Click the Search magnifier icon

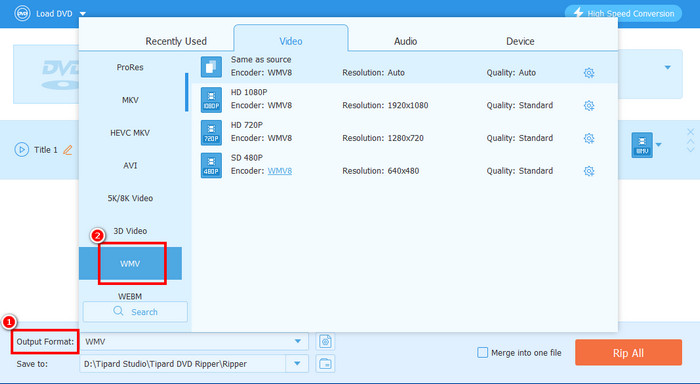click(118, 311)
